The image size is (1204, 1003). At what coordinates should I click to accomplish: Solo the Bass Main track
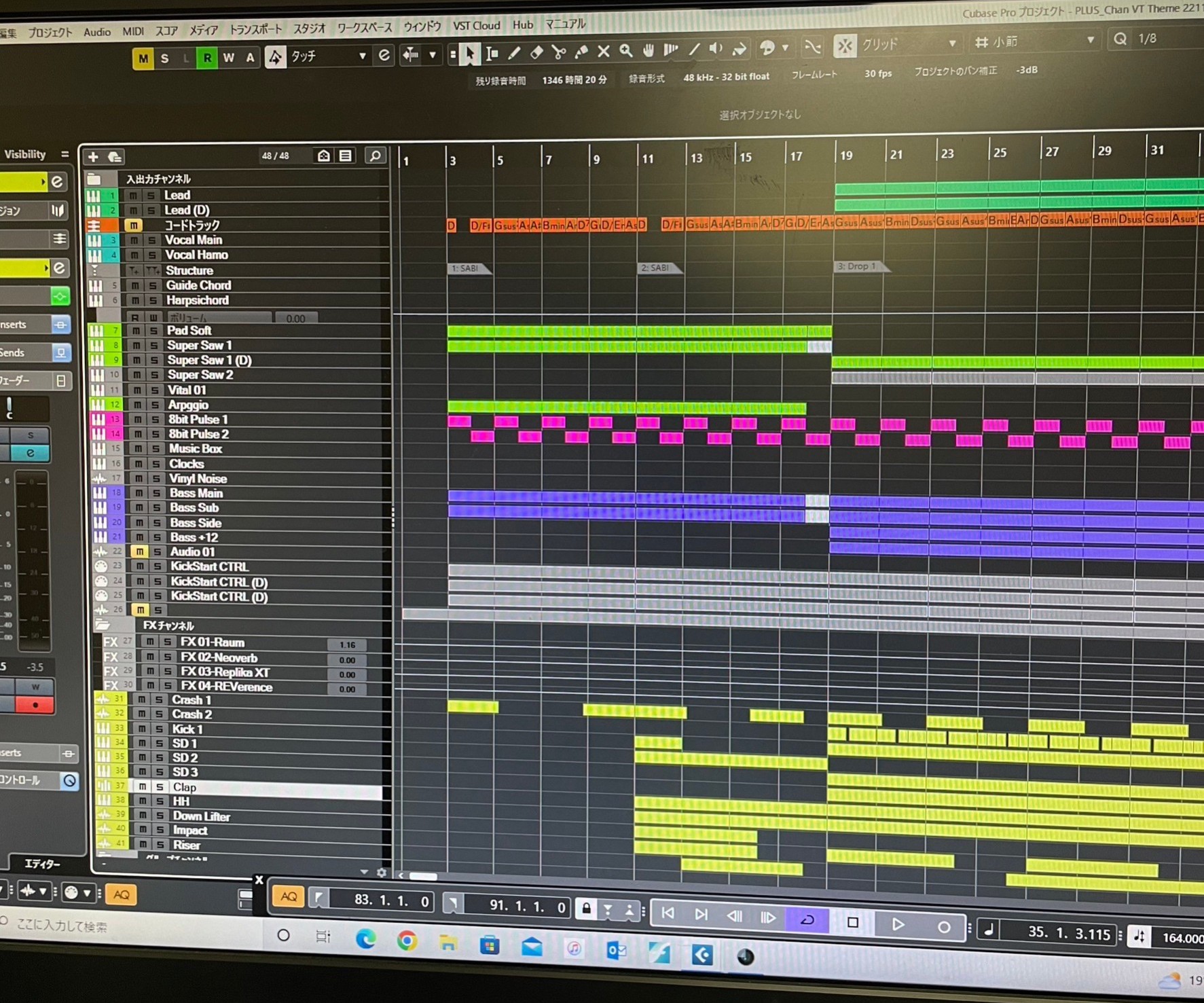pyautogui.click(x=156, y=493)
